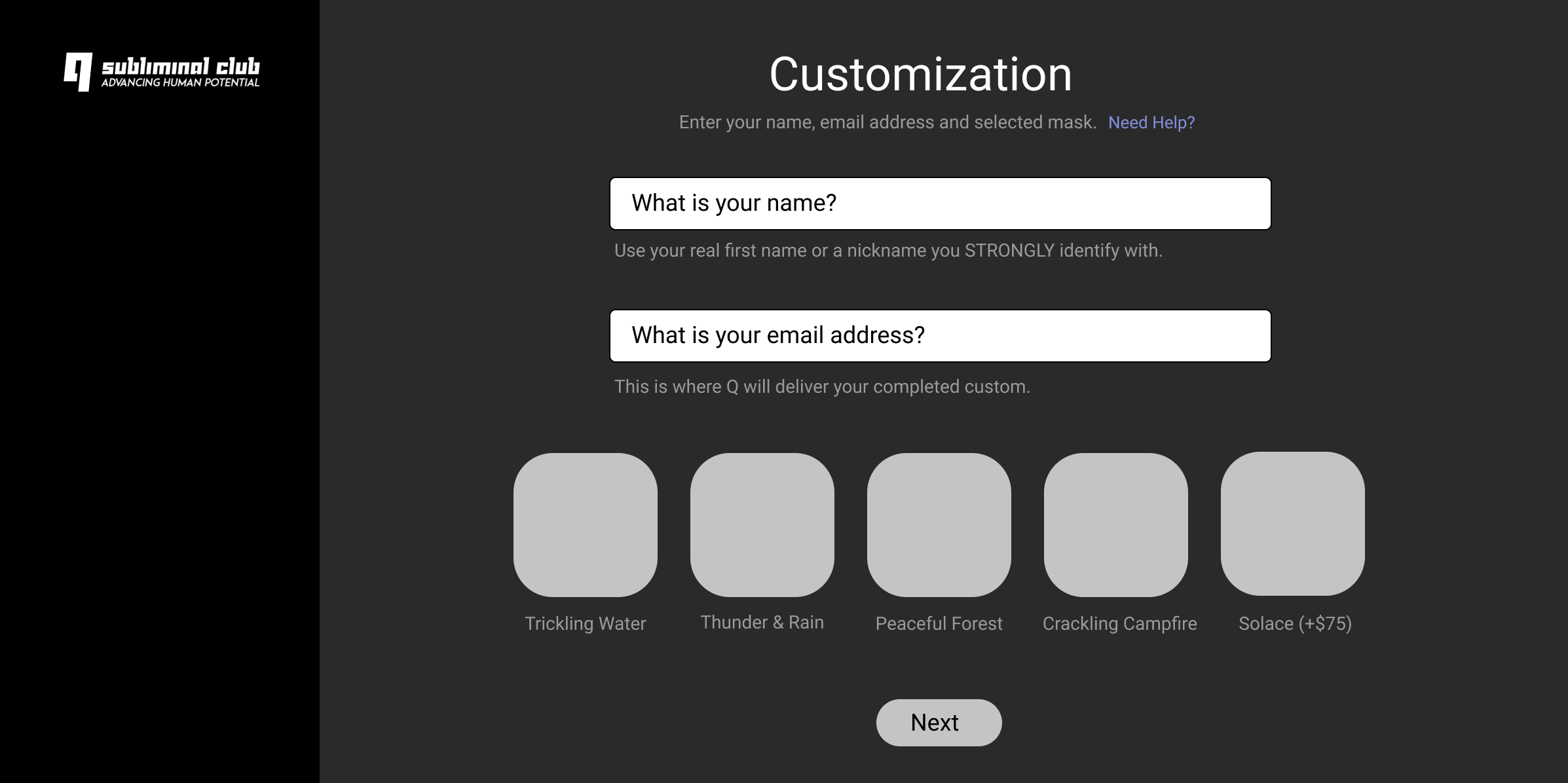
Task: Select the Trickling Water mask tile
Action: tap(585, 524)
